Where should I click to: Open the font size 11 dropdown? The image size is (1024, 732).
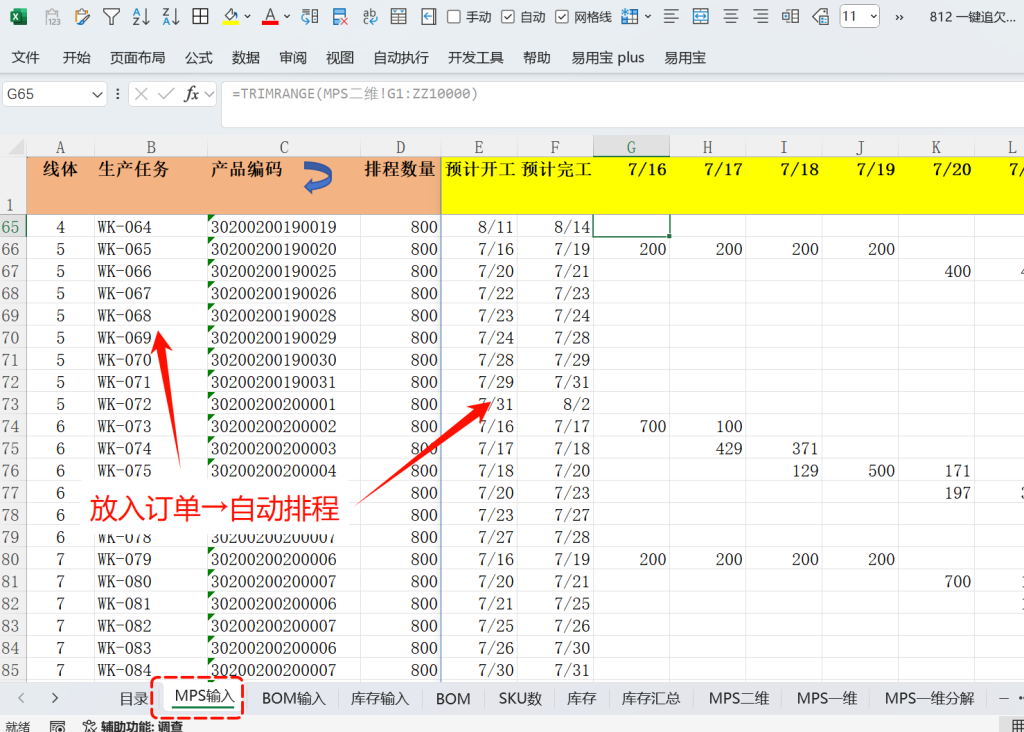tap(873, 16)
